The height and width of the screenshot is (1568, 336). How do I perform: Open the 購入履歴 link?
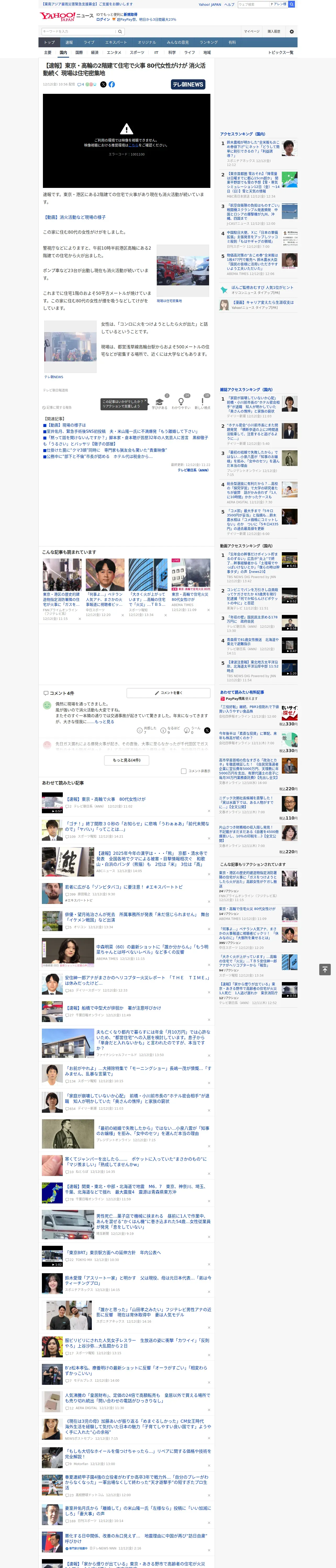274,31
